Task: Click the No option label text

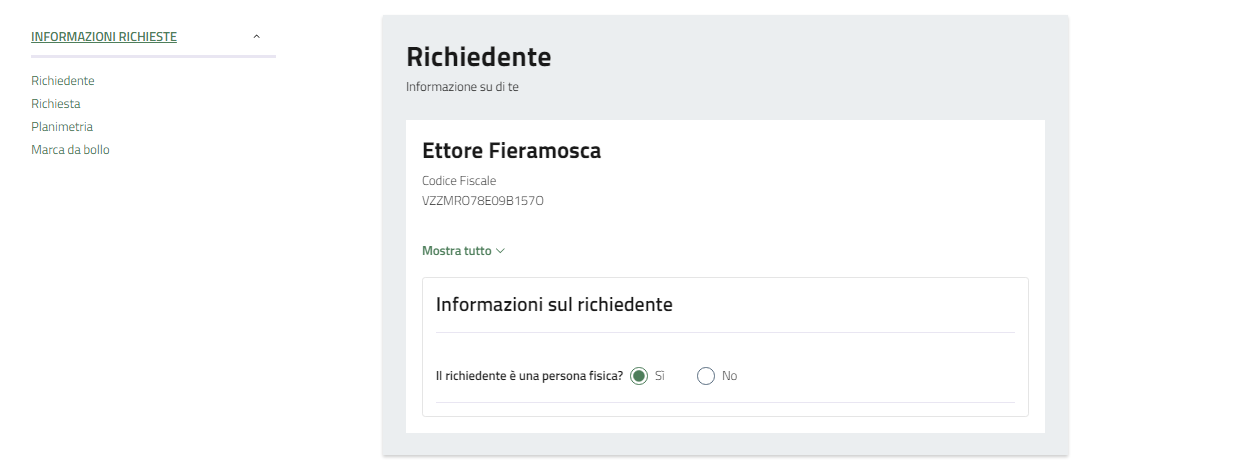Action: (729, 376)
